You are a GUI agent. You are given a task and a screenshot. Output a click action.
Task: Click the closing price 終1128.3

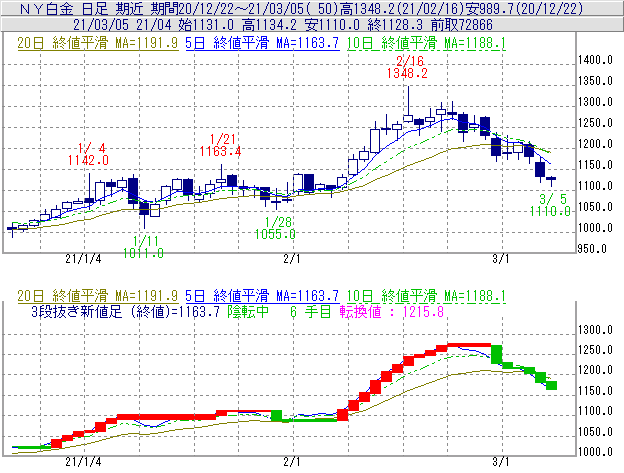[x=395, y=25]
